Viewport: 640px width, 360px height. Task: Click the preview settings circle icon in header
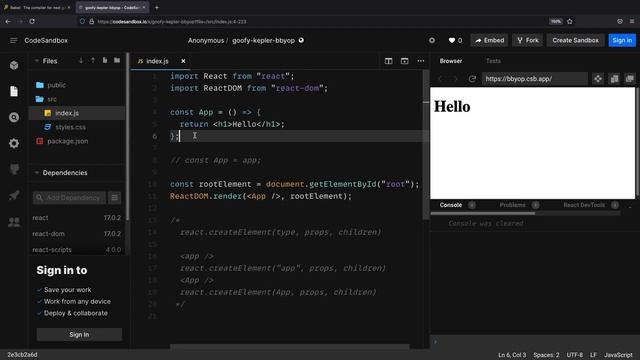click(432, 40)
